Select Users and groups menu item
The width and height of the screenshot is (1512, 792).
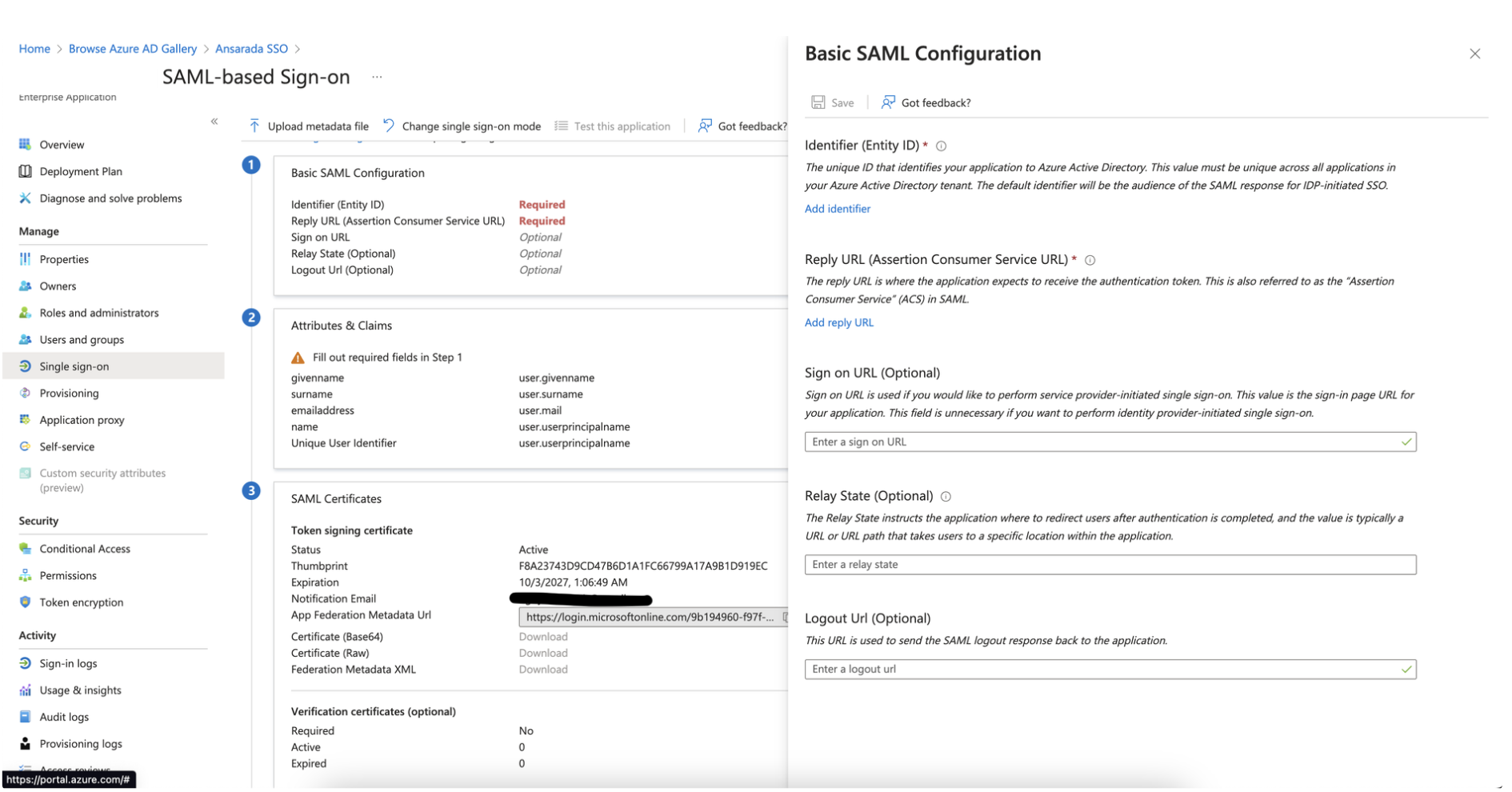coord(82,340)
